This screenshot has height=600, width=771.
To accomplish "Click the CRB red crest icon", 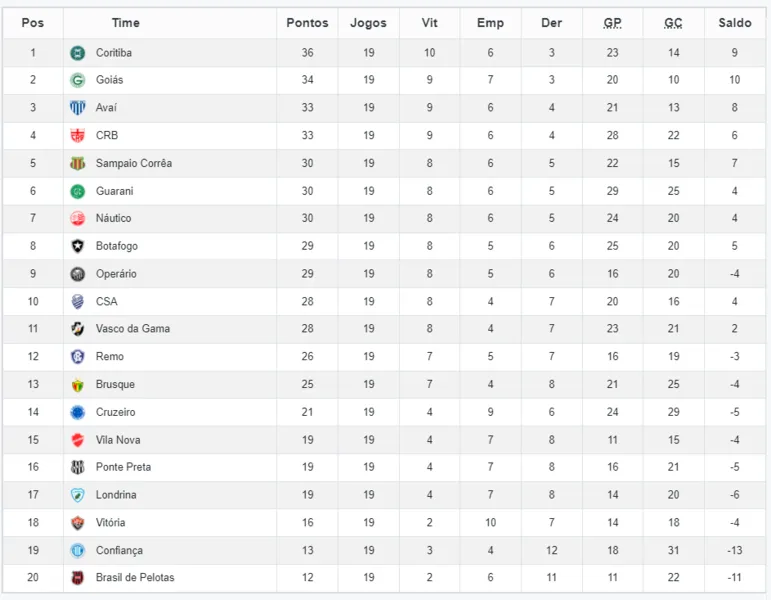I will tap(78, 135).
